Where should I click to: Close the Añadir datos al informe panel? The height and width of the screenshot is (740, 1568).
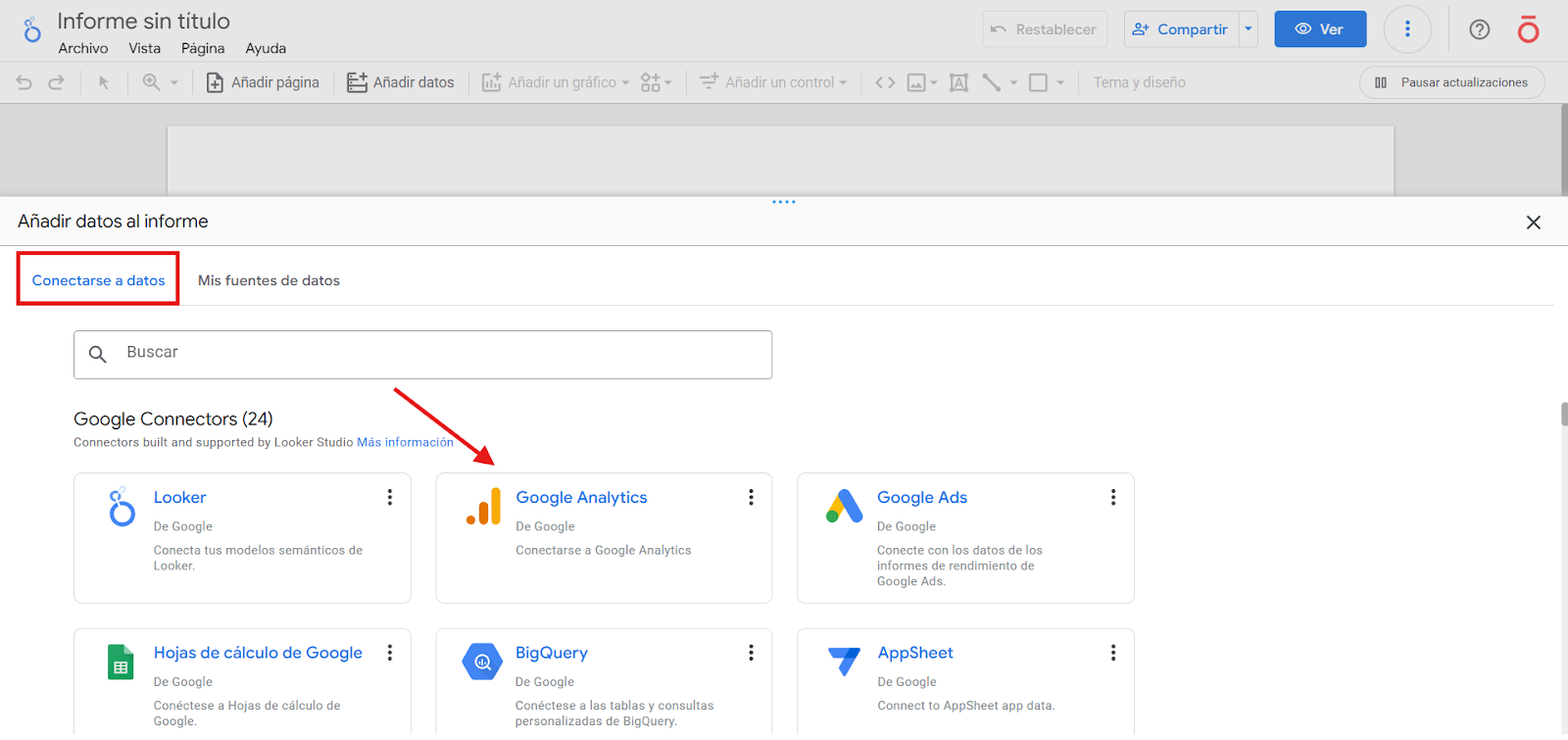pos(1534,222)
